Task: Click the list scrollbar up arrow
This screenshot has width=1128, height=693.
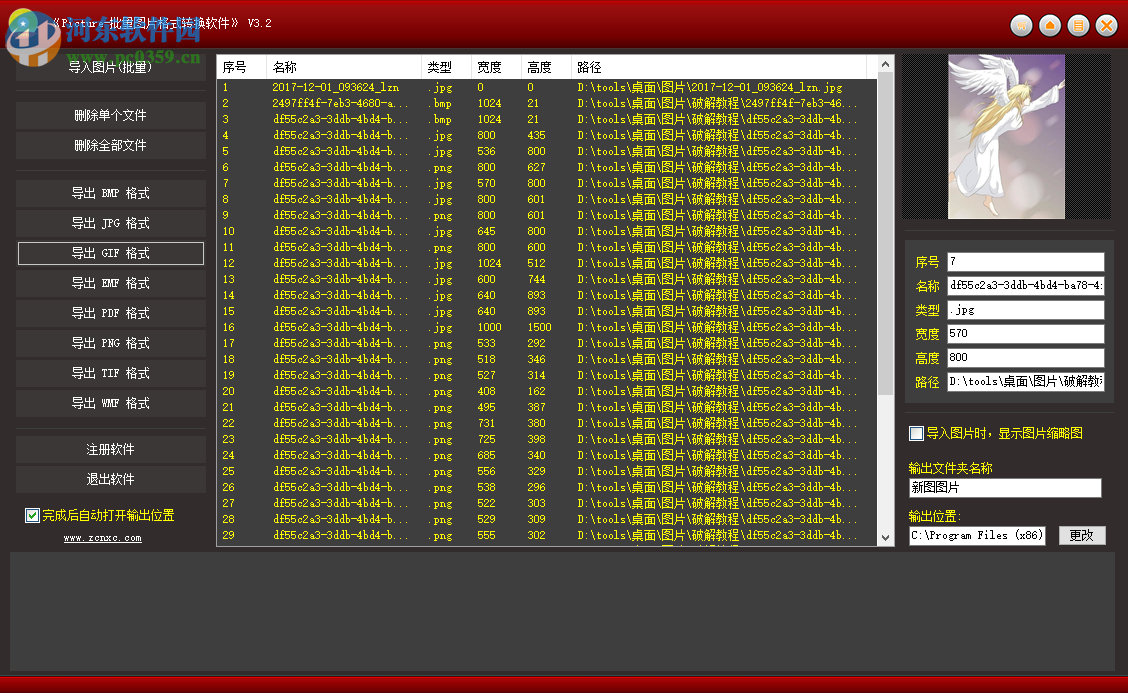Action: pyautogui.click(x=886, y=64)
